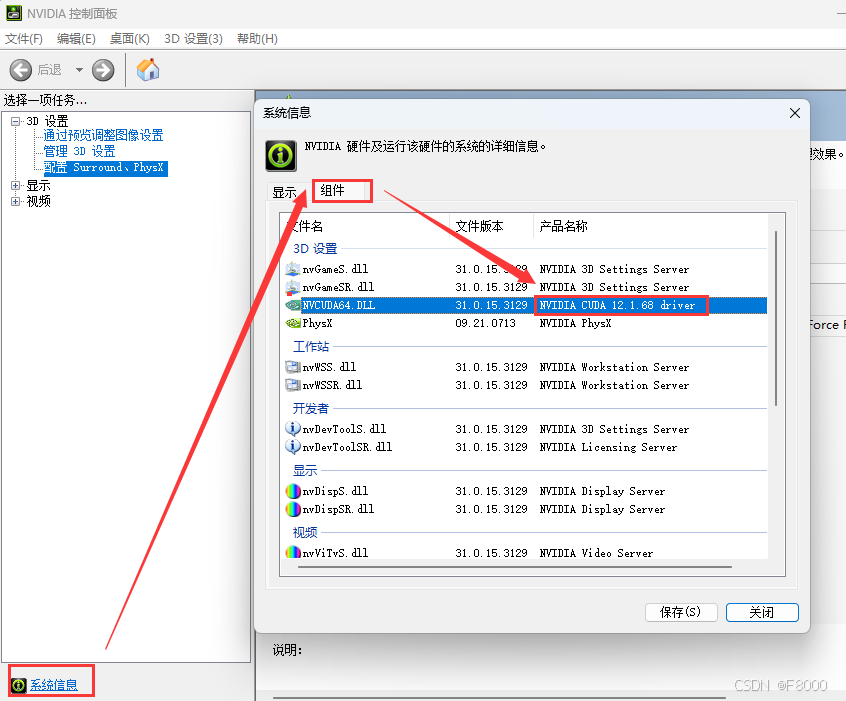Switch to the 组件 tab
The image size is (846, 701).
tap(342, 190)
